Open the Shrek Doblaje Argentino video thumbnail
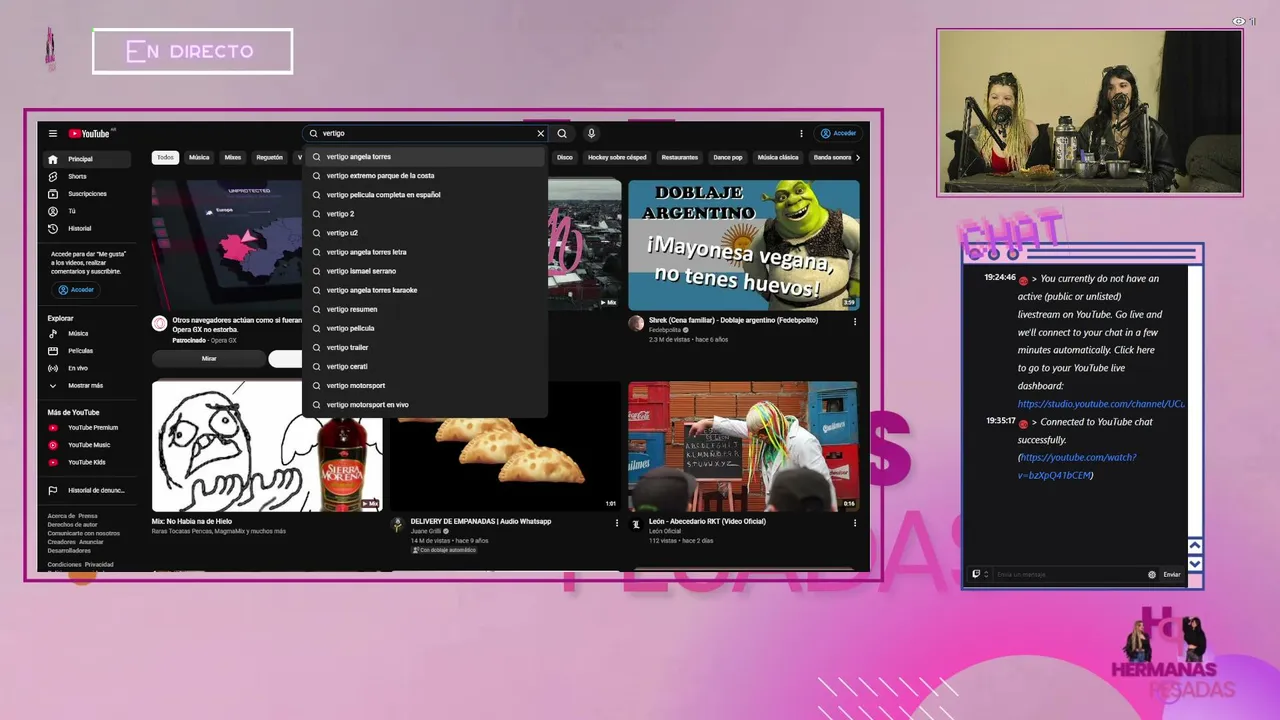The image size is (1280, 720). tap(743, 245)
